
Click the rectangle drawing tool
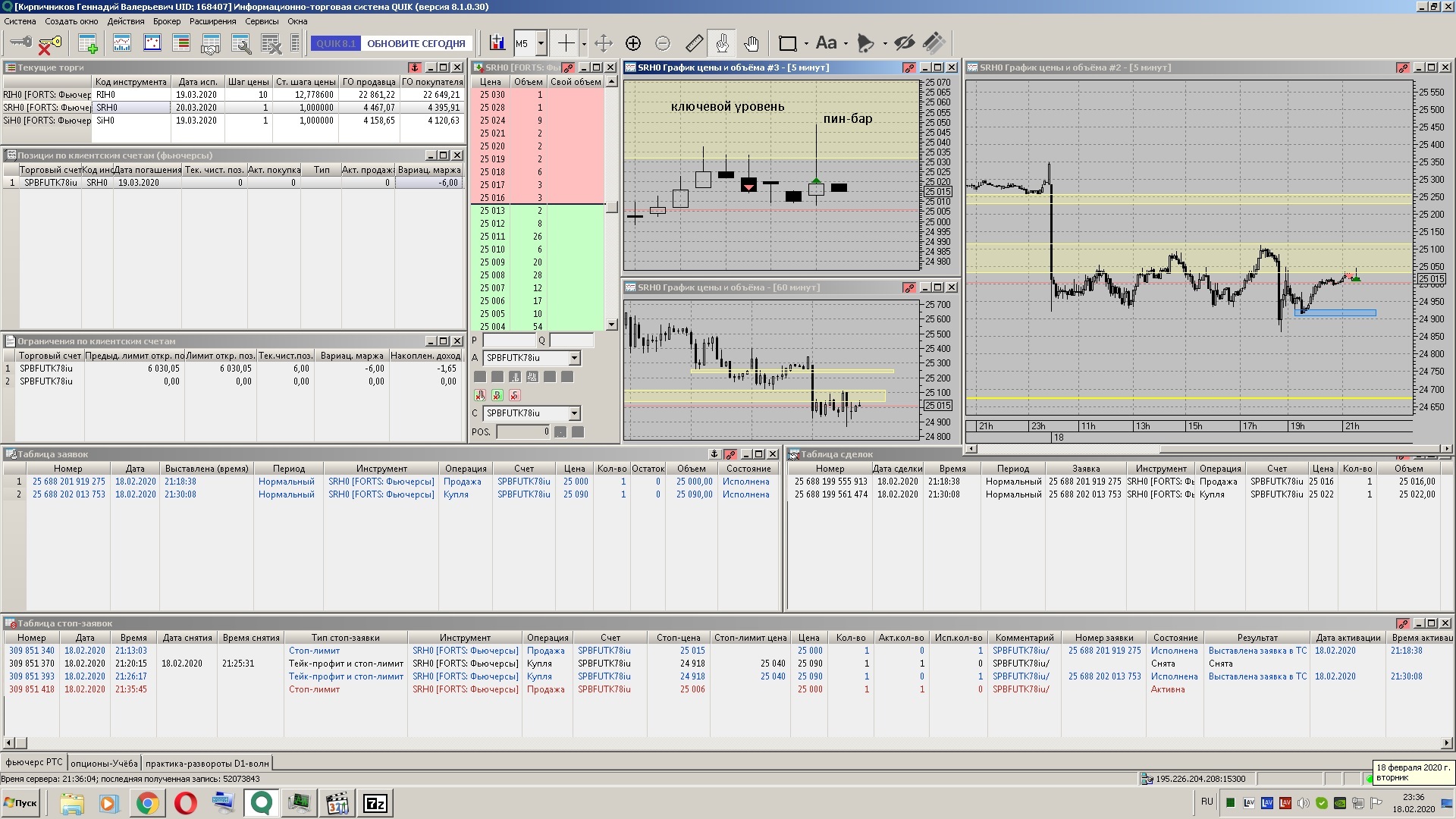tap(788, 43)
